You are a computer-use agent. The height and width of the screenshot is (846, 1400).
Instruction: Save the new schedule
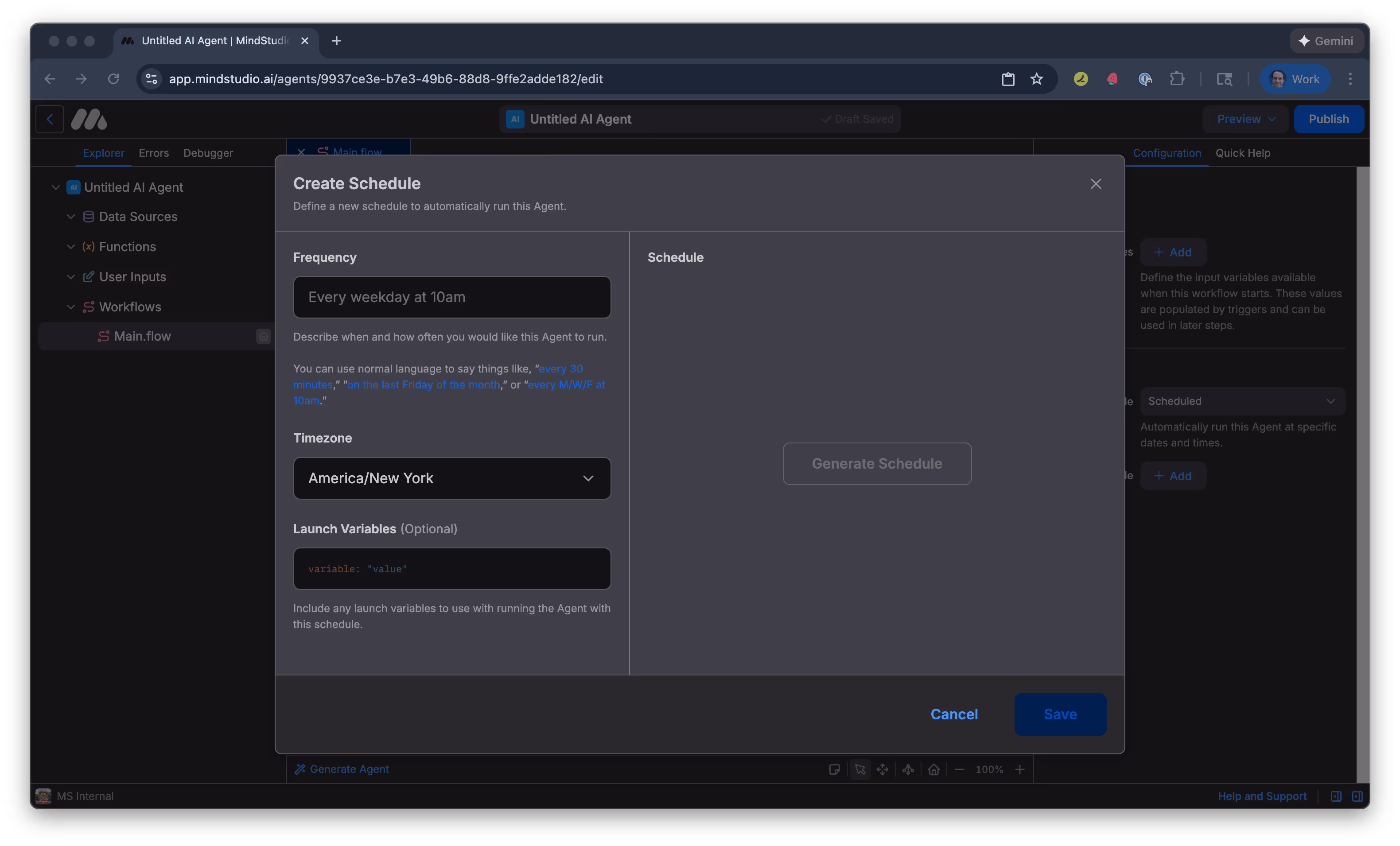1059,714
